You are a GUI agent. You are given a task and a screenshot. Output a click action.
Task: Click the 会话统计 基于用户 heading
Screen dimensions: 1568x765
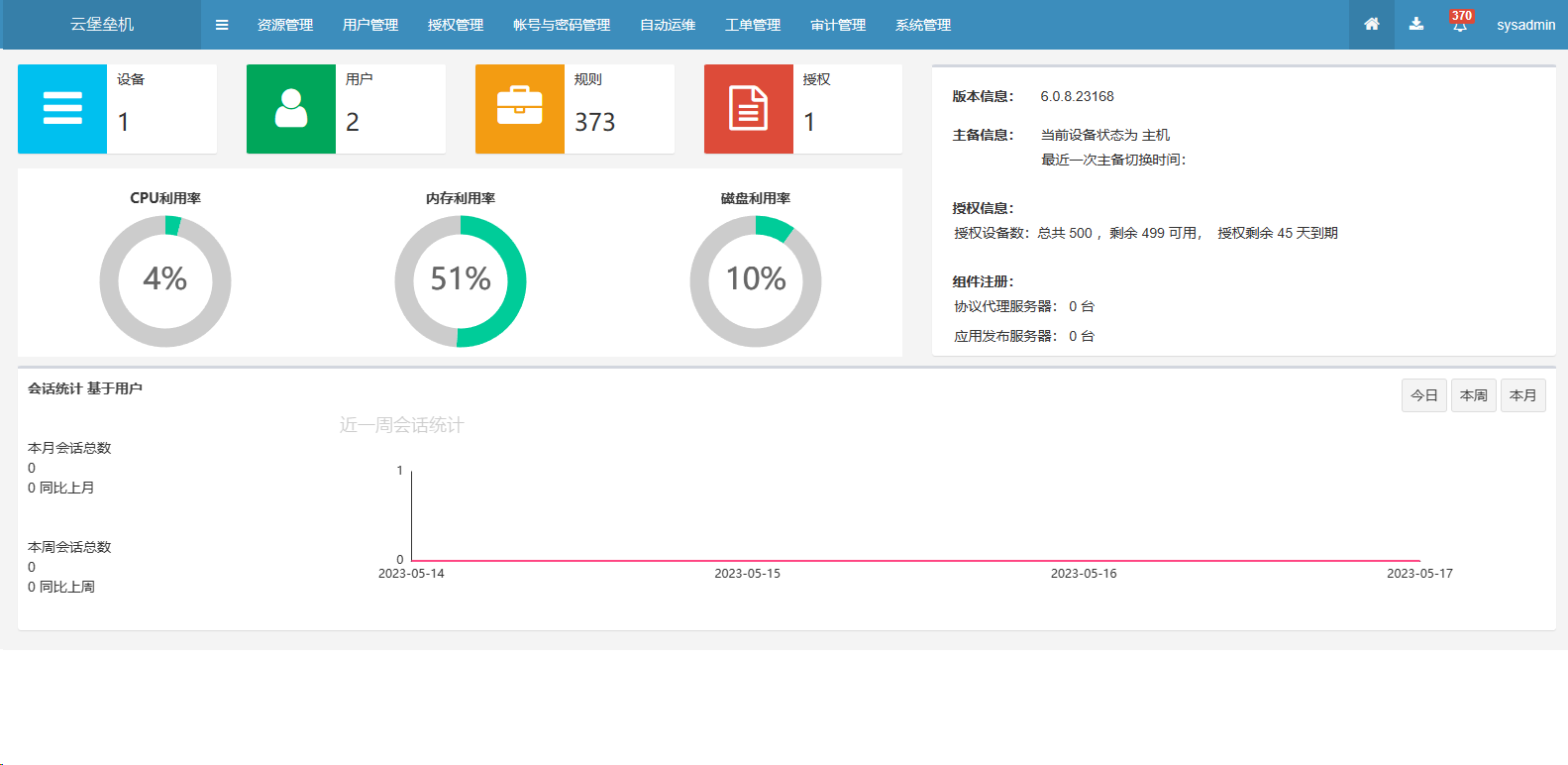[85, 388]
